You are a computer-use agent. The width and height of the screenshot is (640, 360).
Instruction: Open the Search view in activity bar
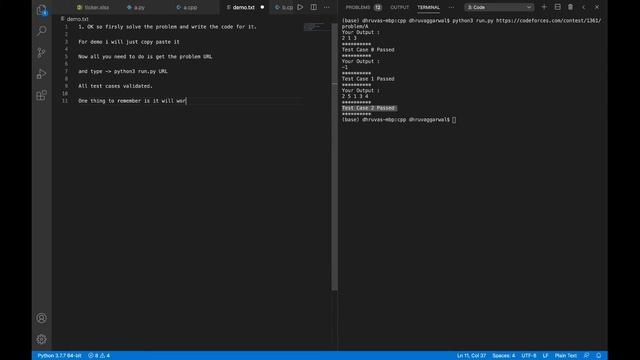point(42,31)
